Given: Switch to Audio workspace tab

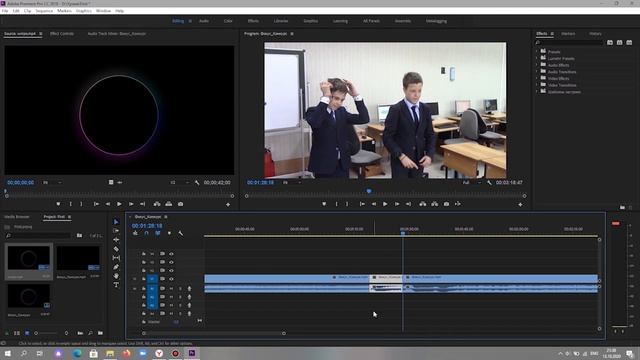Looking at the screenshot, I should coord(204,21).
